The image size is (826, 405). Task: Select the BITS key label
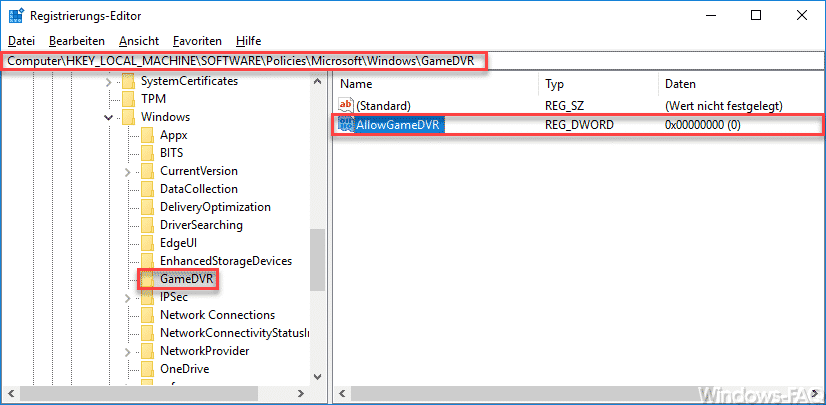[172, 153]
